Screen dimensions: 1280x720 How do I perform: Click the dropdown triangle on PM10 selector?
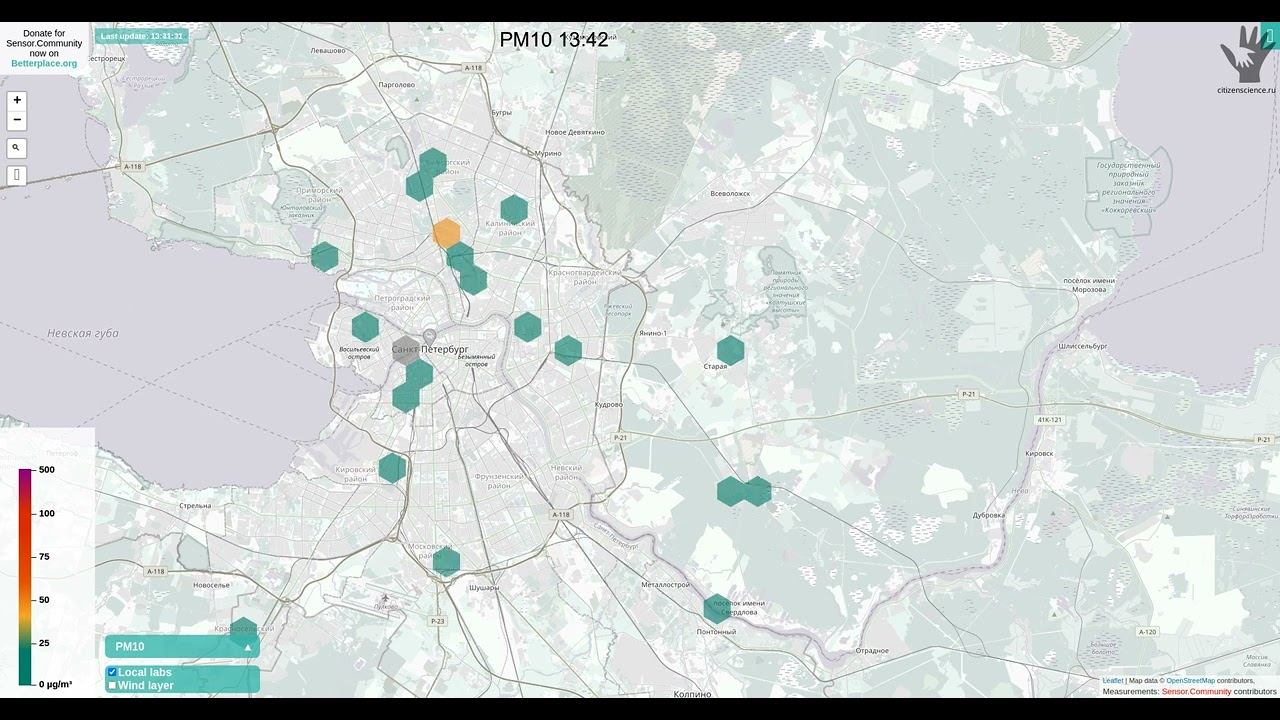(x=248, y=647)
